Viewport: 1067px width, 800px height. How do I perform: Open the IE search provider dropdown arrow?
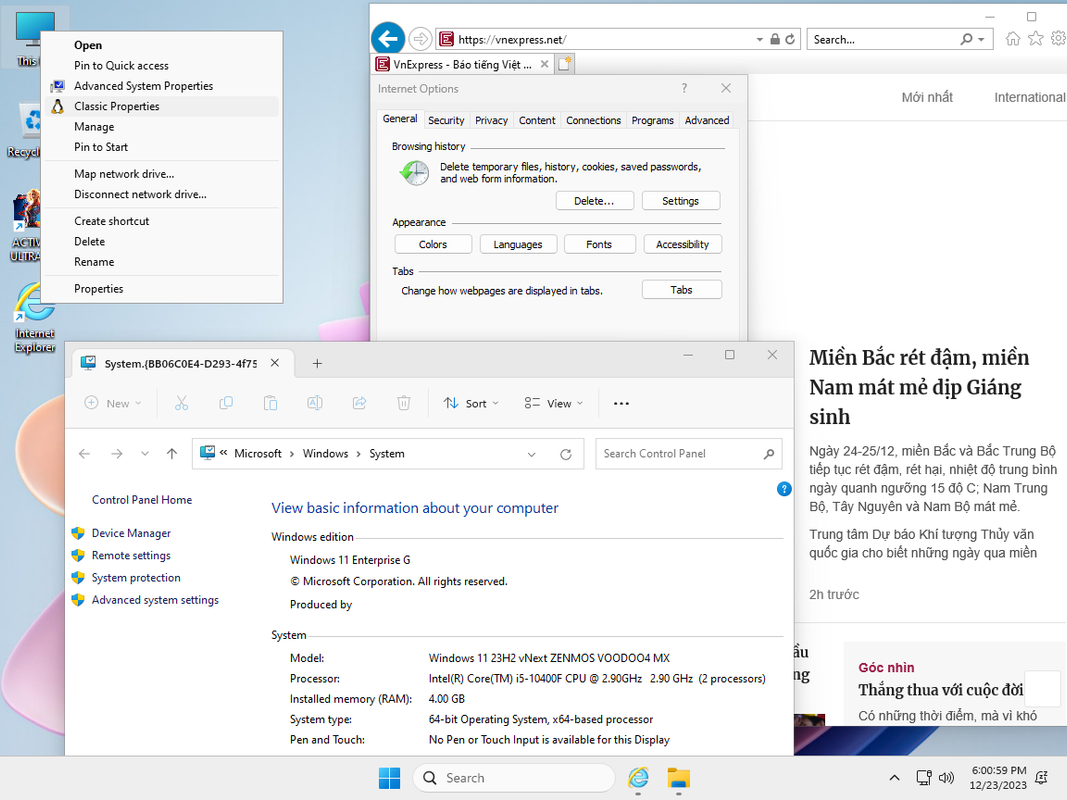(x=981, y=39)
